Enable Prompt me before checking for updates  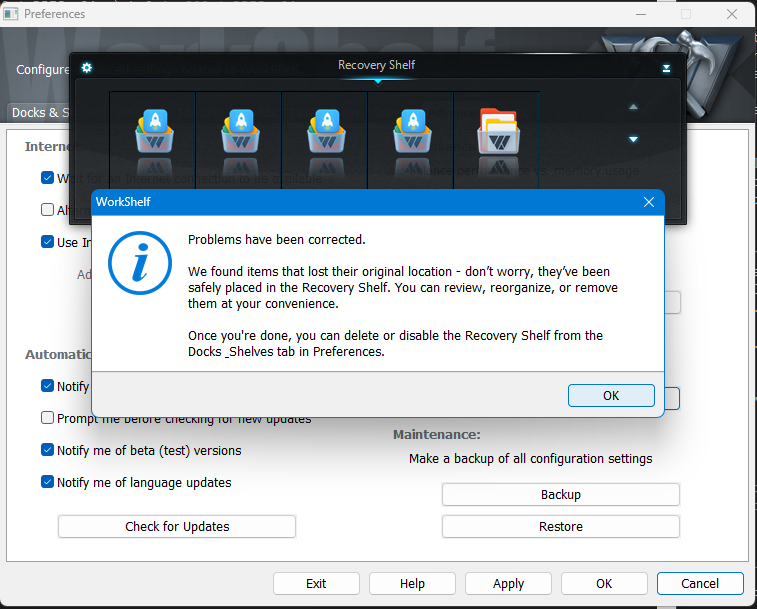coord(48,418)
